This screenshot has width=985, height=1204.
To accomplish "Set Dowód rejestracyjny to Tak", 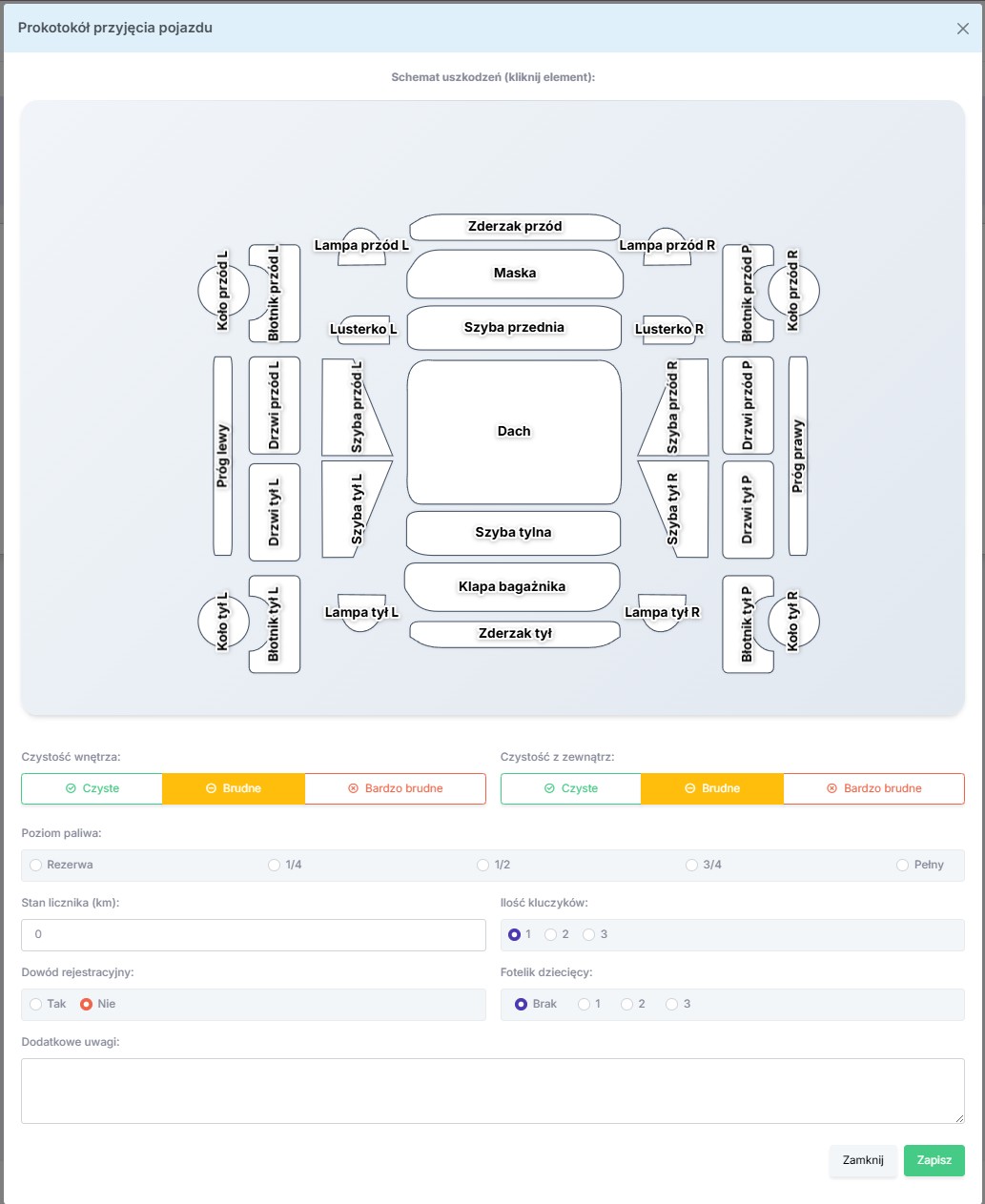I will pyautogui.click(x=36, y=1004).
